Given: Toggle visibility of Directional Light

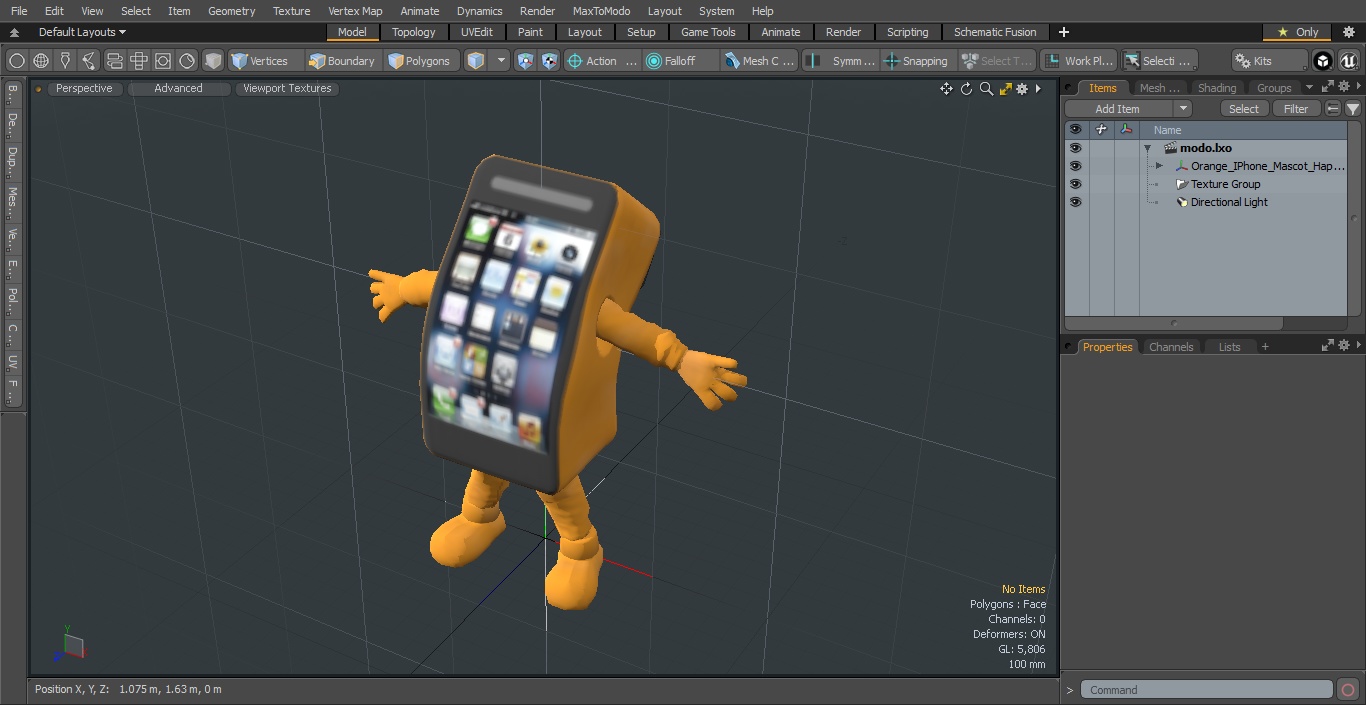Looking at the screenshot, I should pos(1075,202).
